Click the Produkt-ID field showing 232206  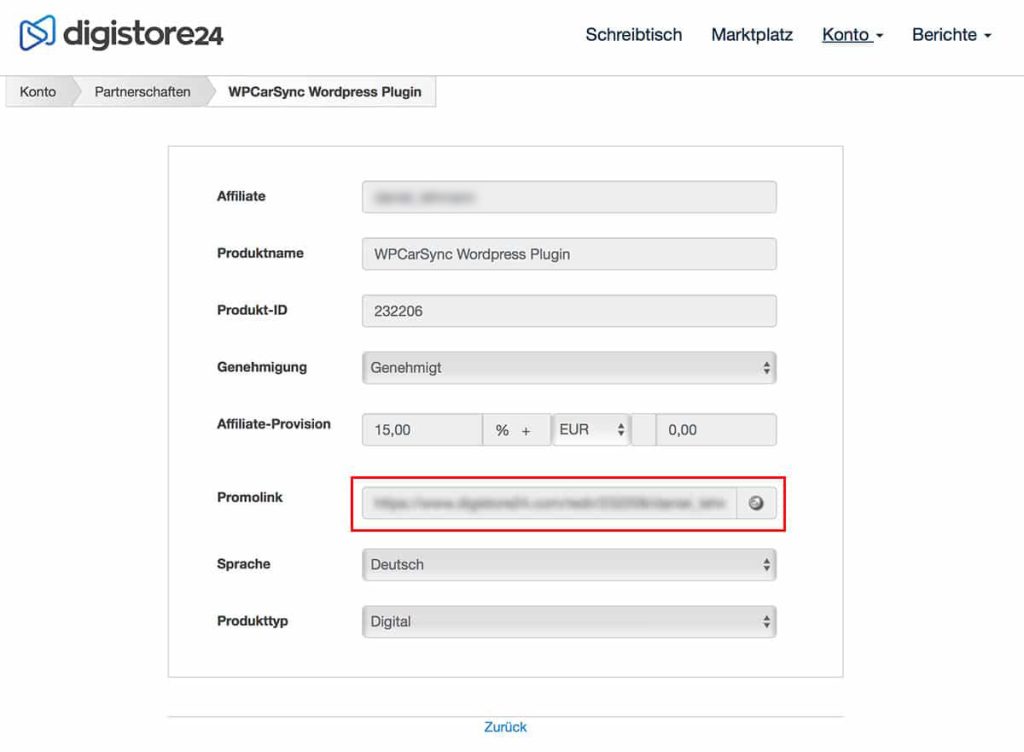tap(568, 311)
